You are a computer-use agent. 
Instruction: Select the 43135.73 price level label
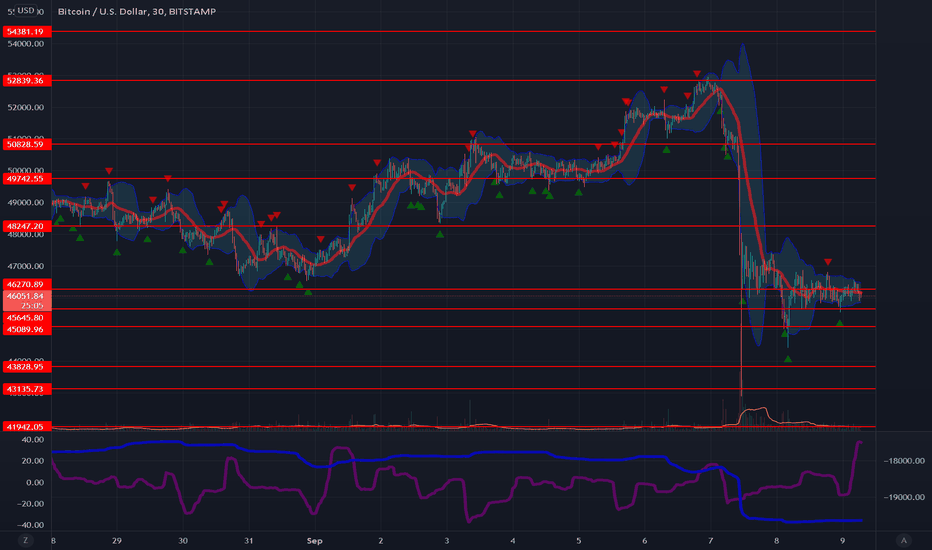pyautogui.click(x=27, y=389)
